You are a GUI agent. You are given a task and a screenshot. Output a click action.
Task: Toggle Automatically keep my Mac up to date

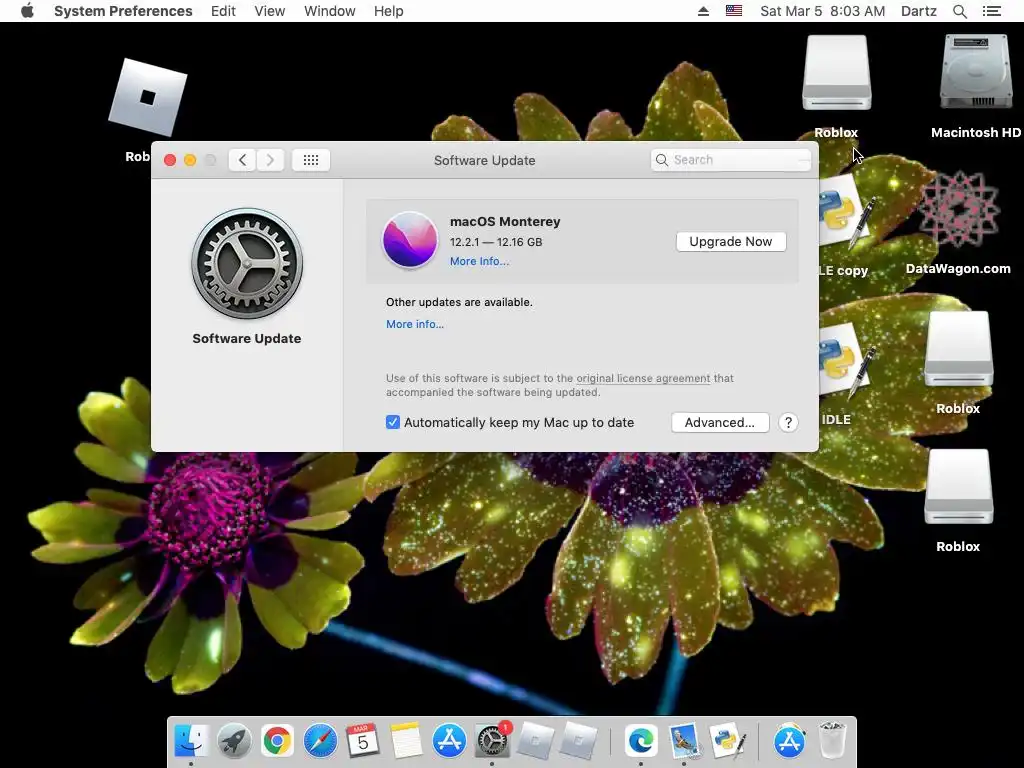[x=392, y=423]
